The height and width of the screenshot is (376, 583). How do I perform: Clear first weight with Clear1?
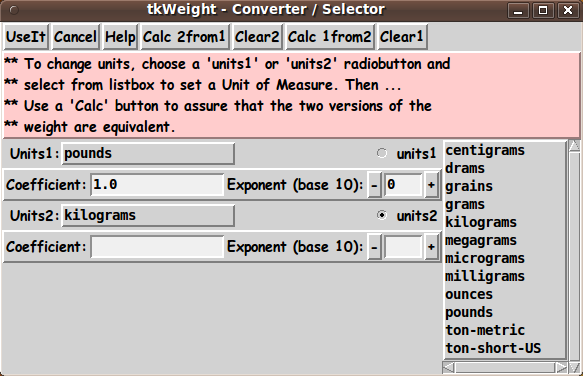pyautogui.click(x=402, y=36)
